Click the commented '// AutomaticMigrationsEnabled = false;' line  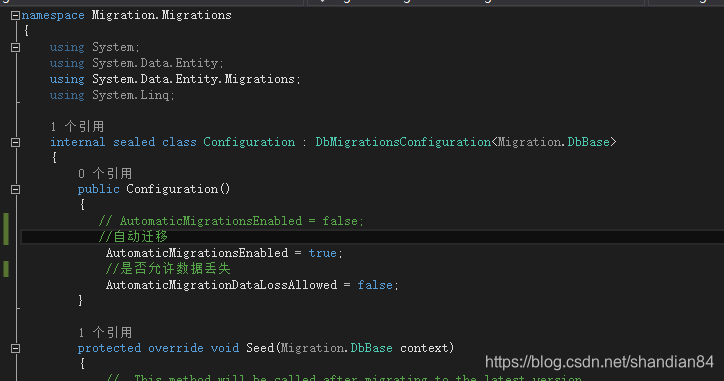coord(231,221)
